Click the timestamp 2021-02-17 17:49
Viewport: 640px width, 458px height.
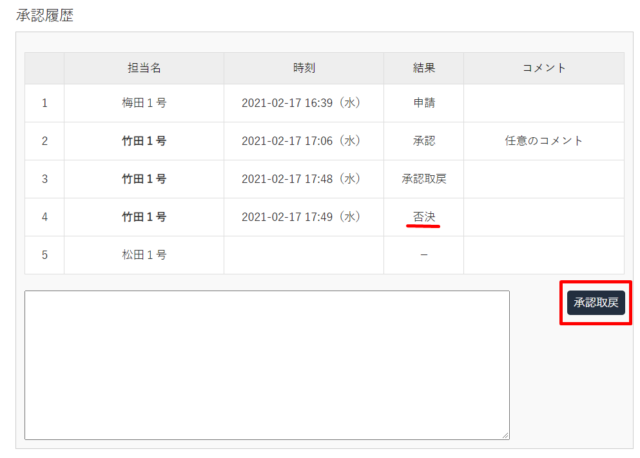click(x=301, y=217)
